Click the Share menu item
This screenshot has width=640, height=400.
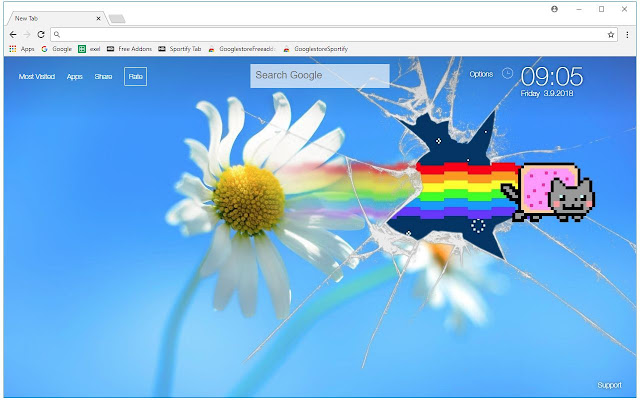coord(103,76)
